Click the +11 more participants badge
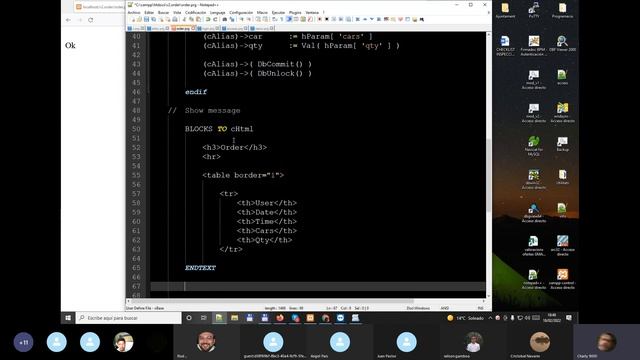640x360 pixels. [x=24, y=342]
